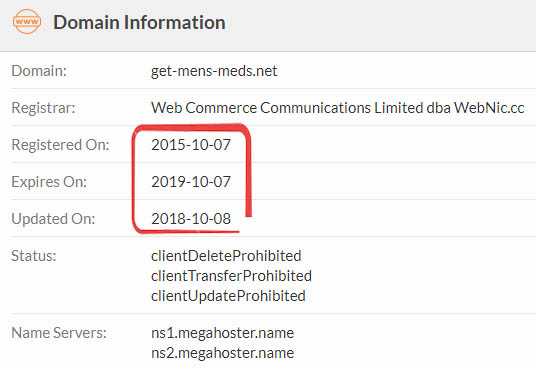The height and width of the screenshot is (368, 536).
Task: Click name server ns1.megahoster.name
Action: [x=223, y=333]
